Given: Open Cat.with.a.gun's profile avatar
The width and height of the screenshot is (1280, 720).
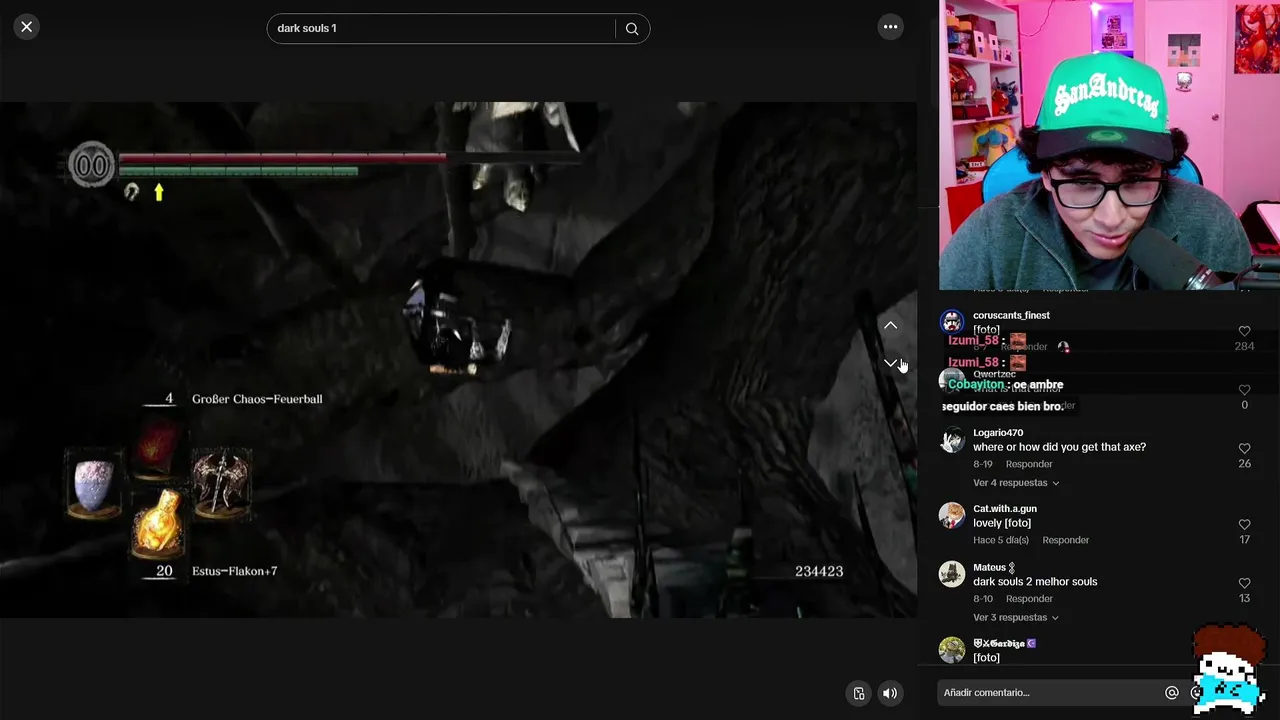Looking at the screenshot, I should coord(952,515).
